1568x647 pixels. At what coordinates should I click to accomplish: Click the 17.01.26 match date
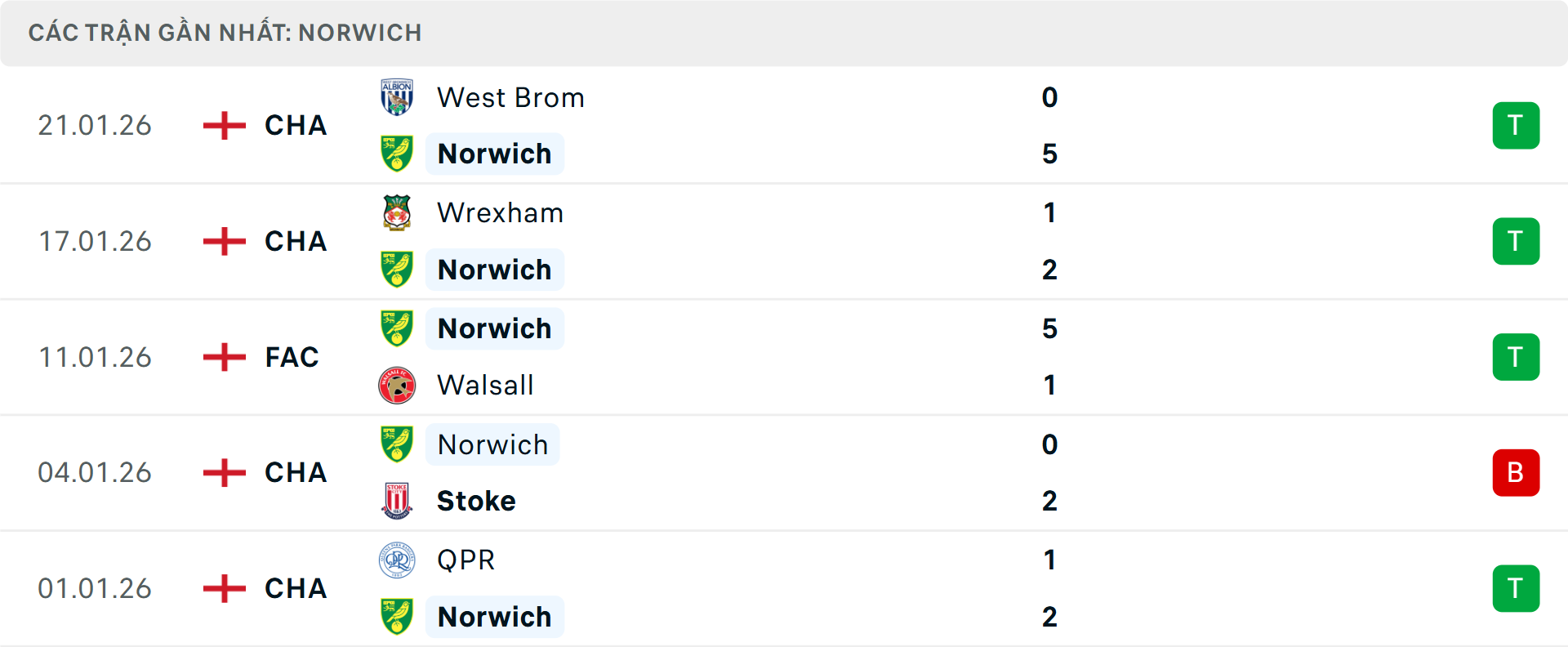point(95,242)
